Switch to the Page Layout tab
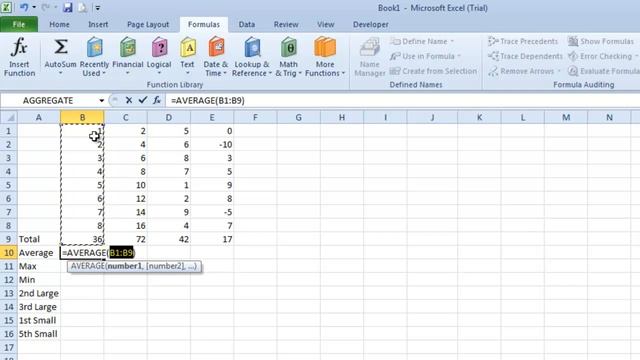This screenshot has width=640, height=360. click(148, 24)
